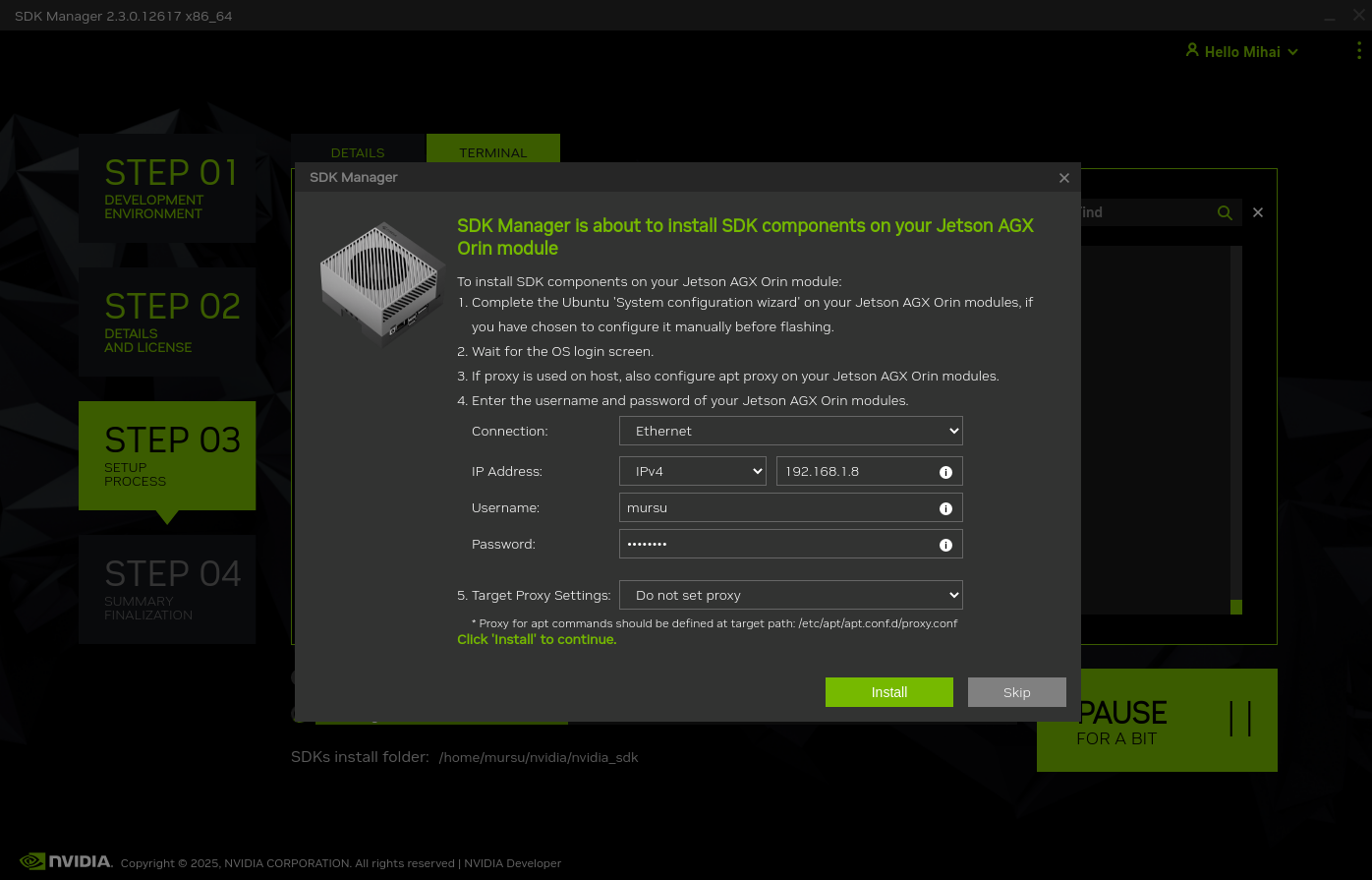This screenshot has height=880, width=1372.
Task: Switch to the DETAILS tab
Action: 358,152
